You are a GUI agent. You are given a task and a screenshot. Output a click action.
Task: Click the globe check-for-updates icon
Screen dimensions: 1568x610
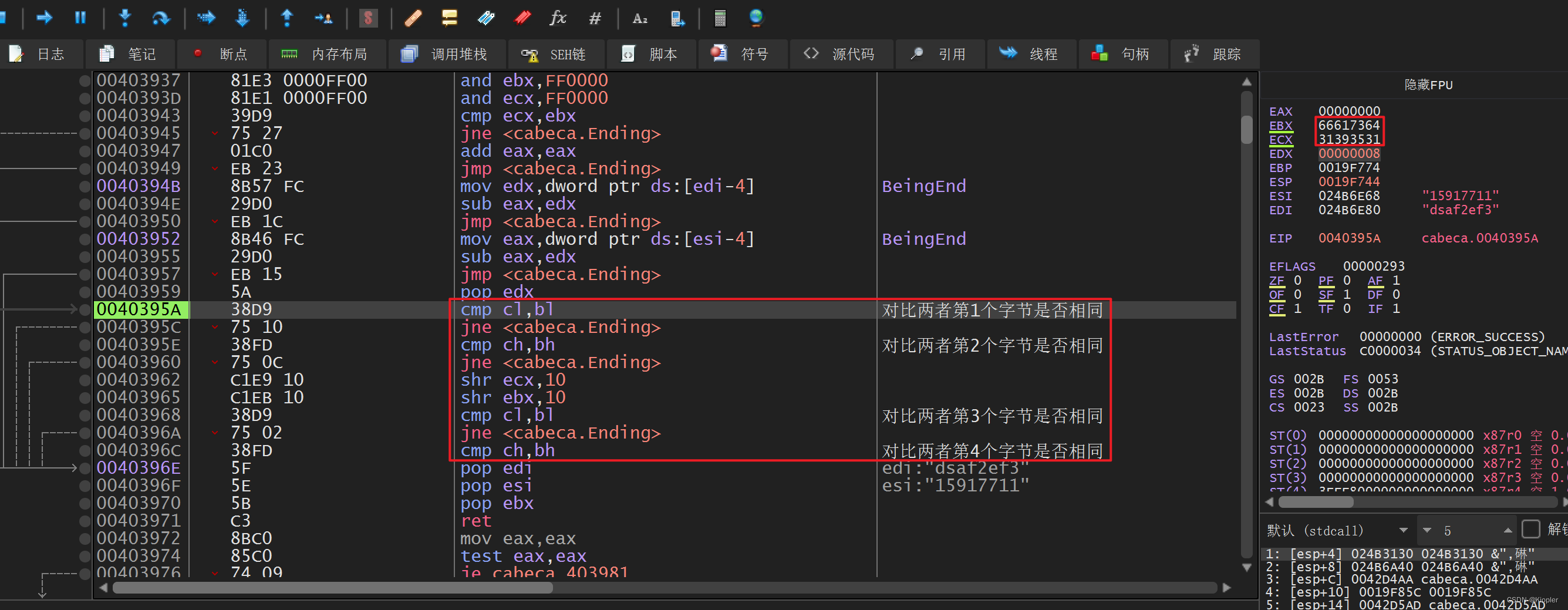click(x=756, y=18)
